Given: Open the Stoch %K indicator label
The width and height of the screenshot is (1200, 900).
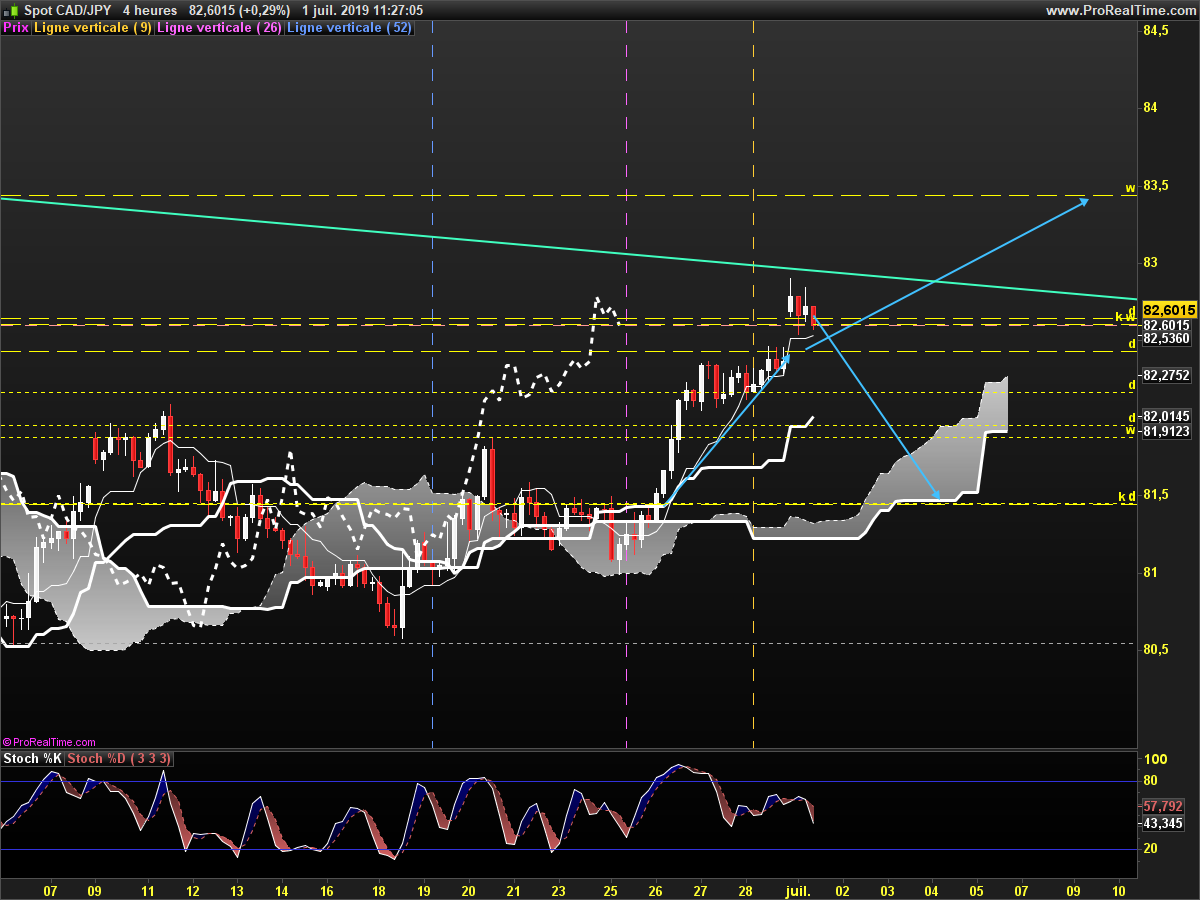Looking at the screenshot, I should click(33, 759).
